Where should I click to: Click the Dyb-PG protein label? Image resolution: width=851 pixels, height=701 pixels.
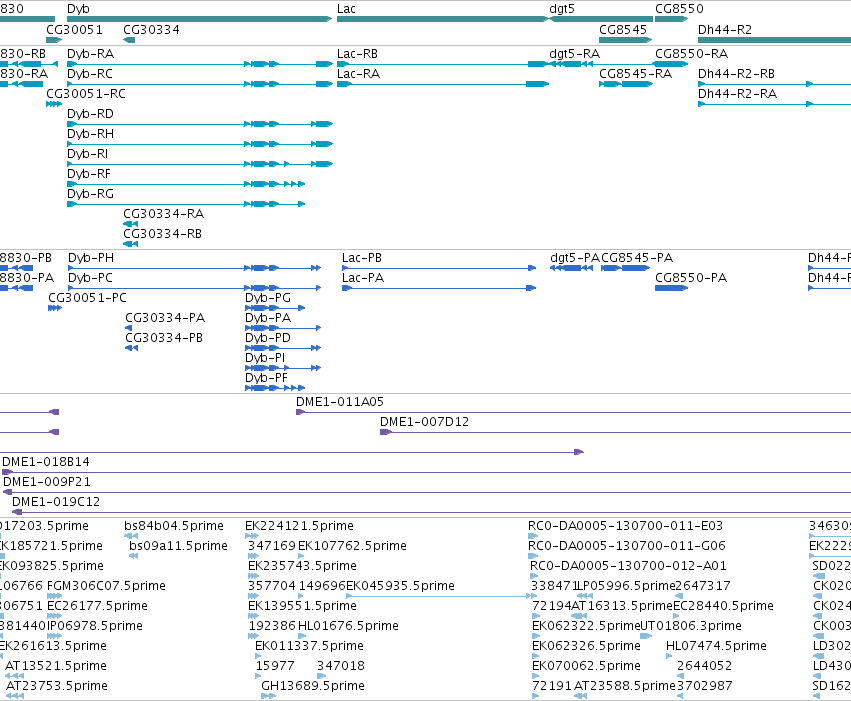pos(268,298)
